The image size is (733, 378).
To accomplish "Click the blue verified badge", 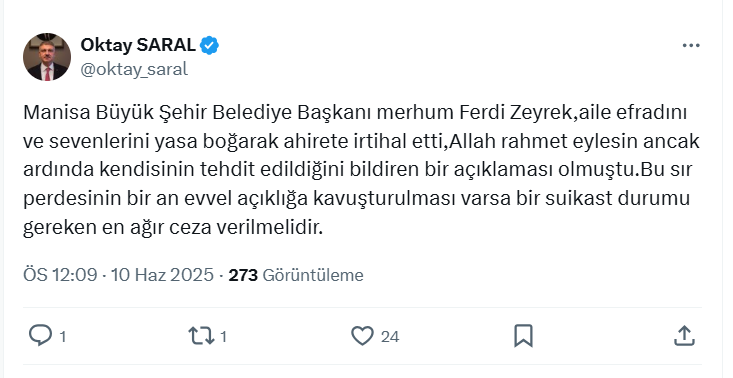I will (x=209, y=45).
